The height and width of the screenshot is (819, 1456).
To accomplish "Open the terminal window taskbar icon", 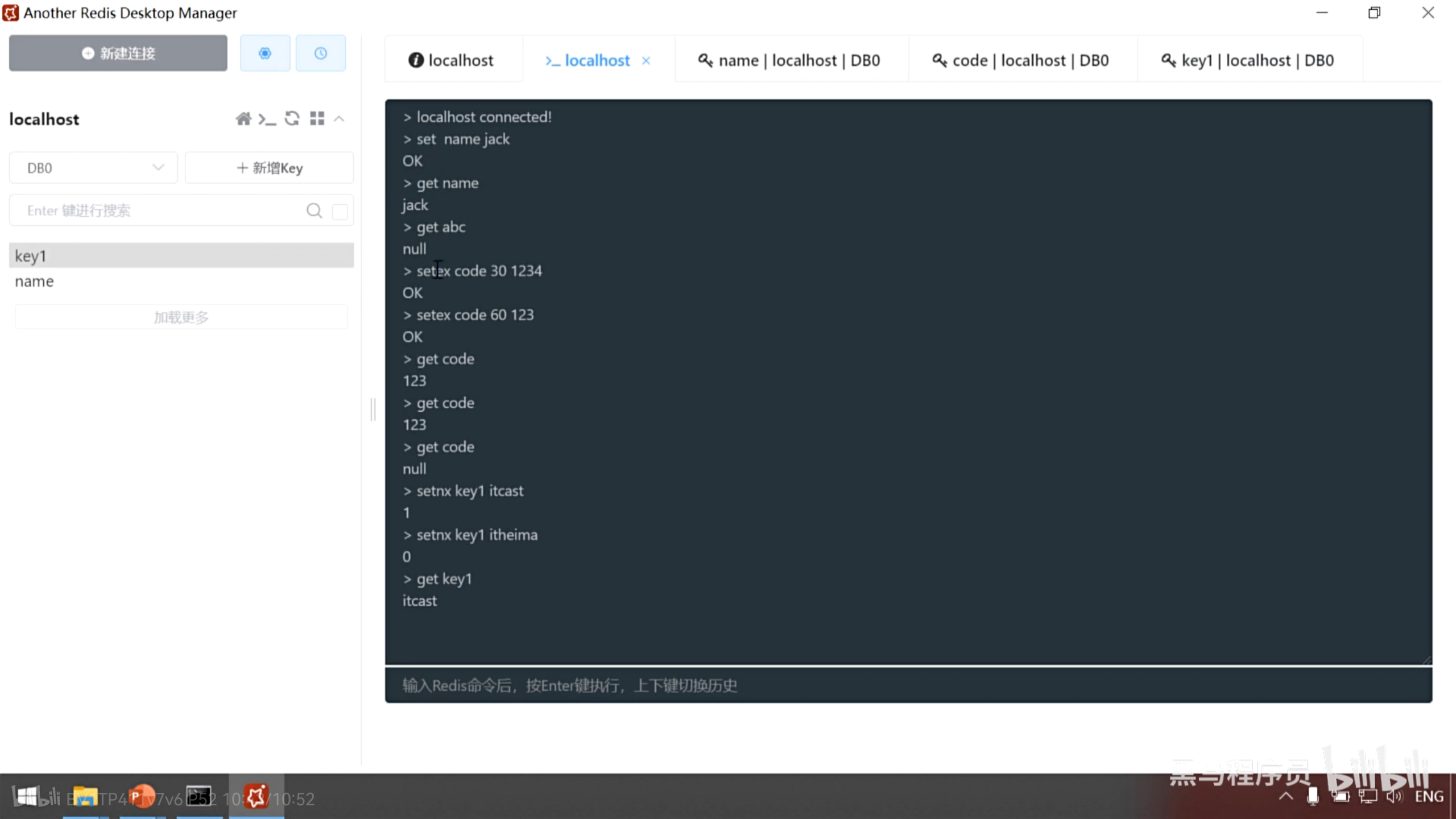I will [199, 797].
